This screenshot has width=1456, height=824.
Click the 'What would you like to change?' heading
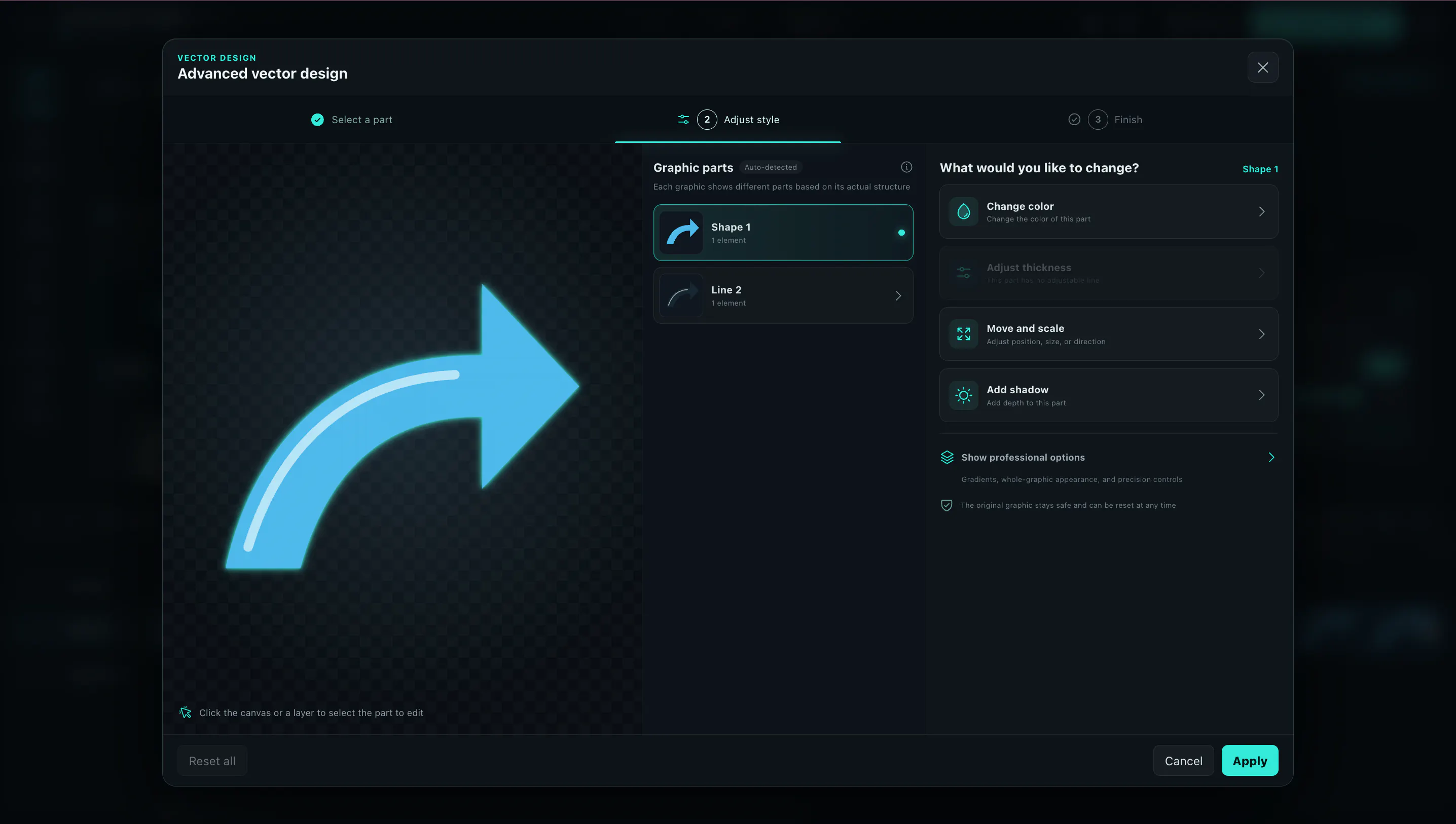pos(1039,168)
